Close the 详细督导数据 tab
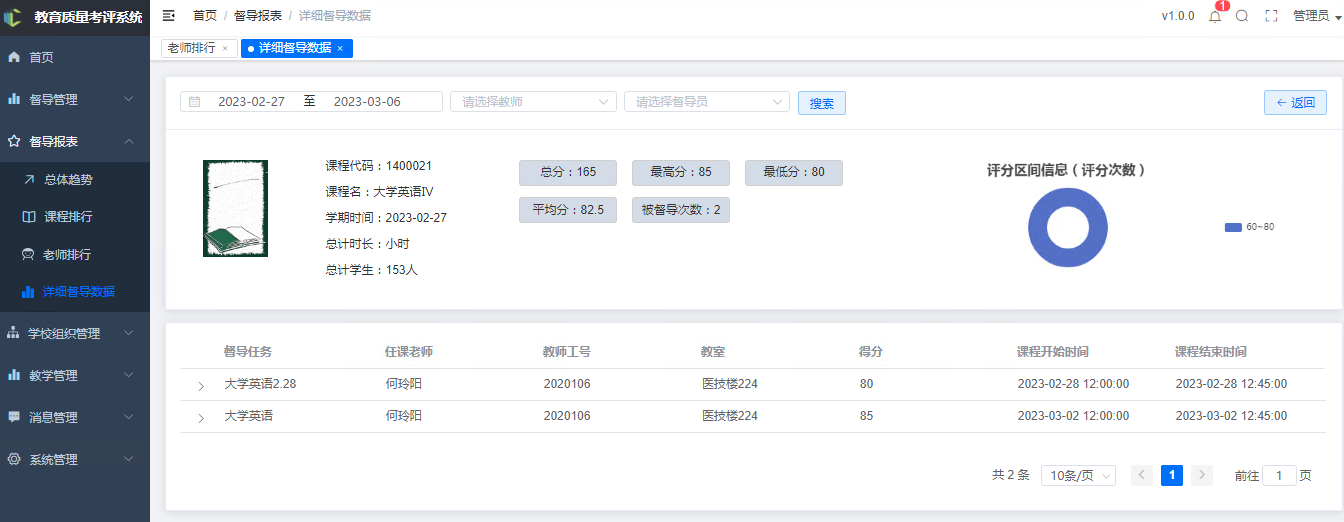This screenshot has height=522, width=1344. [x=340, y=48]
